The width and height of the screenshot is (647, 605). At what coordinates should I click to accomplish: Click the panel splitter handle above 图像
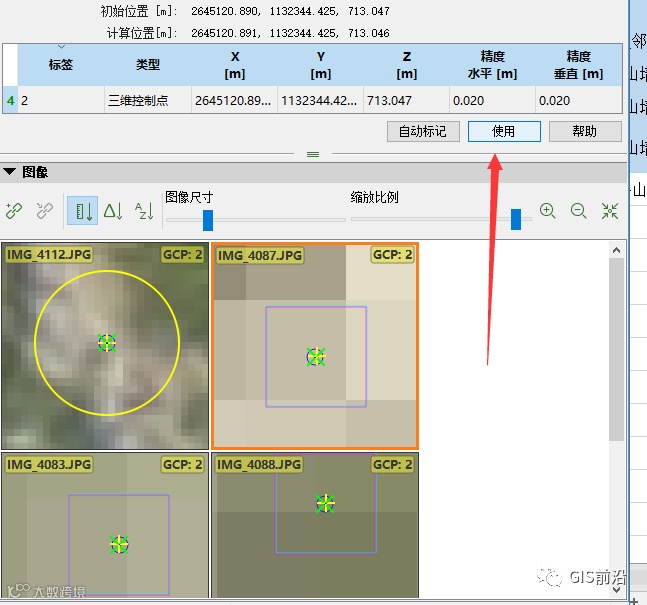(313, 154)
